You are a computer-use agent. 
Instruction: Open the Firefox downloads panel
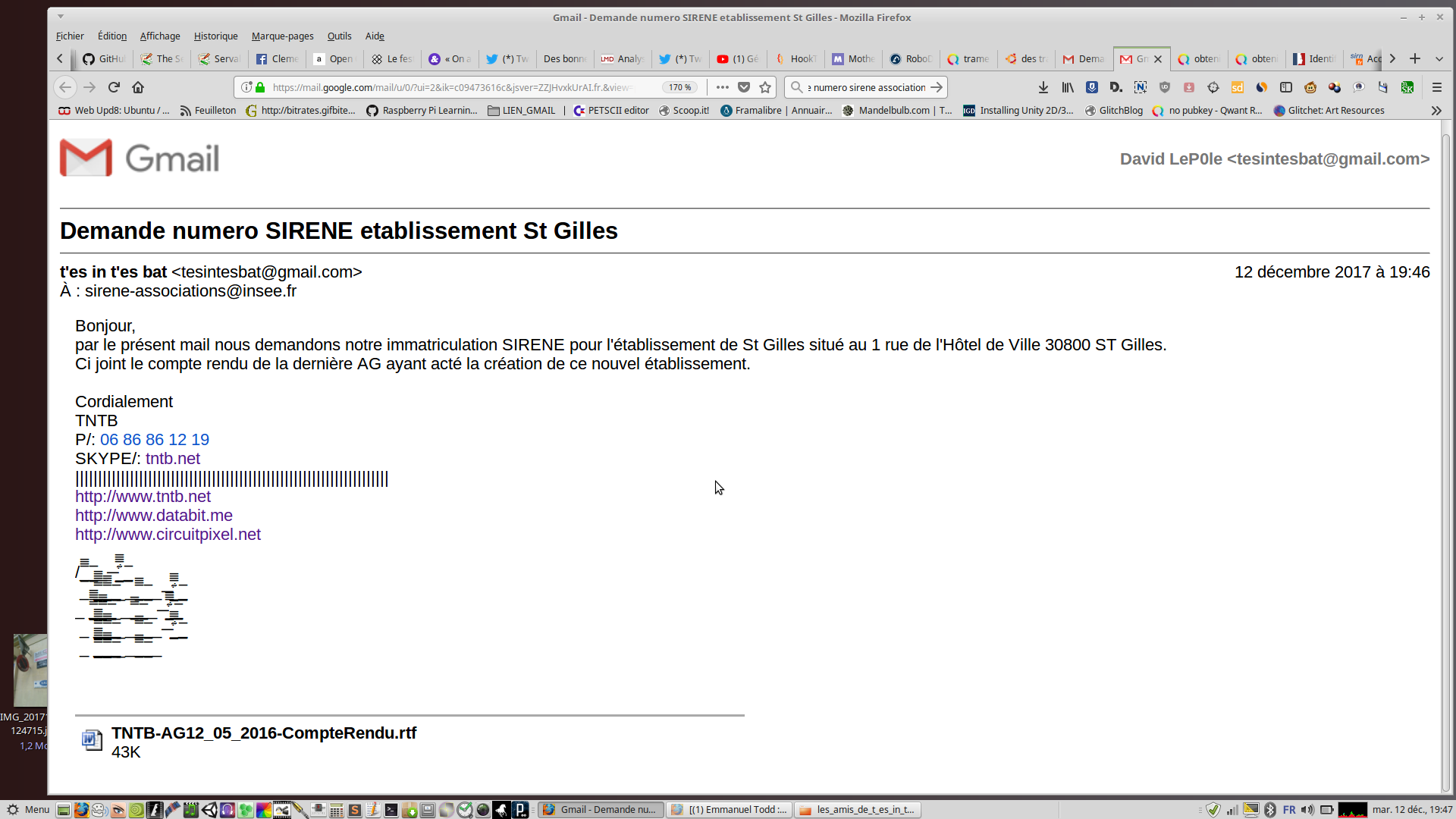[x=1043, y=87]
